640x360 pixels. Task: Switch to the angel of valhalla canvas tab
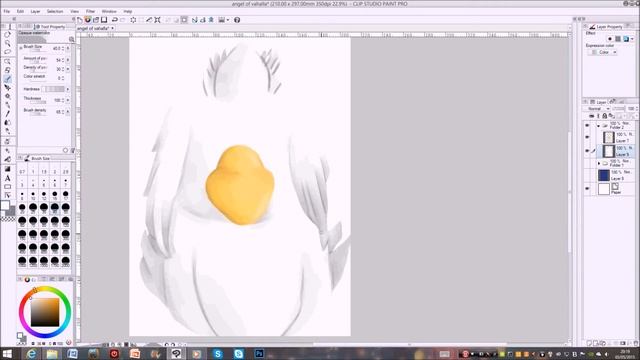coord(96,28)
